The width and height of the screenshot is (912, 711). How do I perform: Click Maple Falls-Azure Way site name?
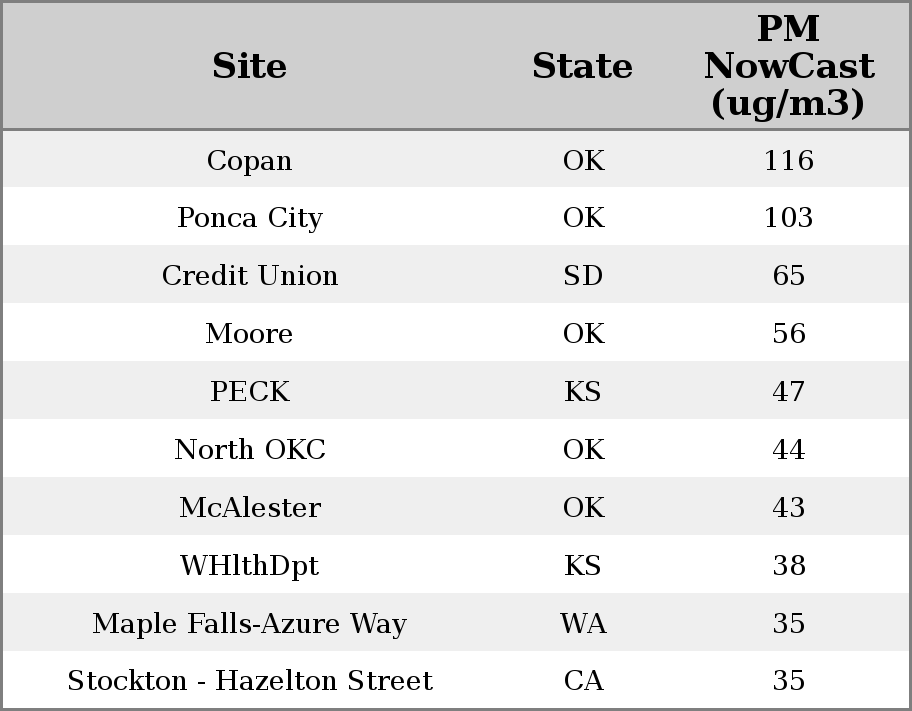point(250,624)
